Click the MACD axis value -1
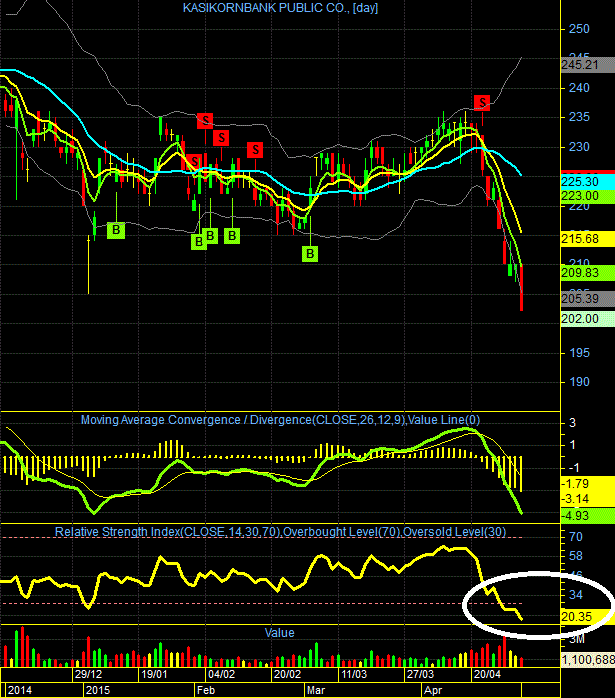Image resolution: width=615 pixels, height=698 pixels. [573, 468]
